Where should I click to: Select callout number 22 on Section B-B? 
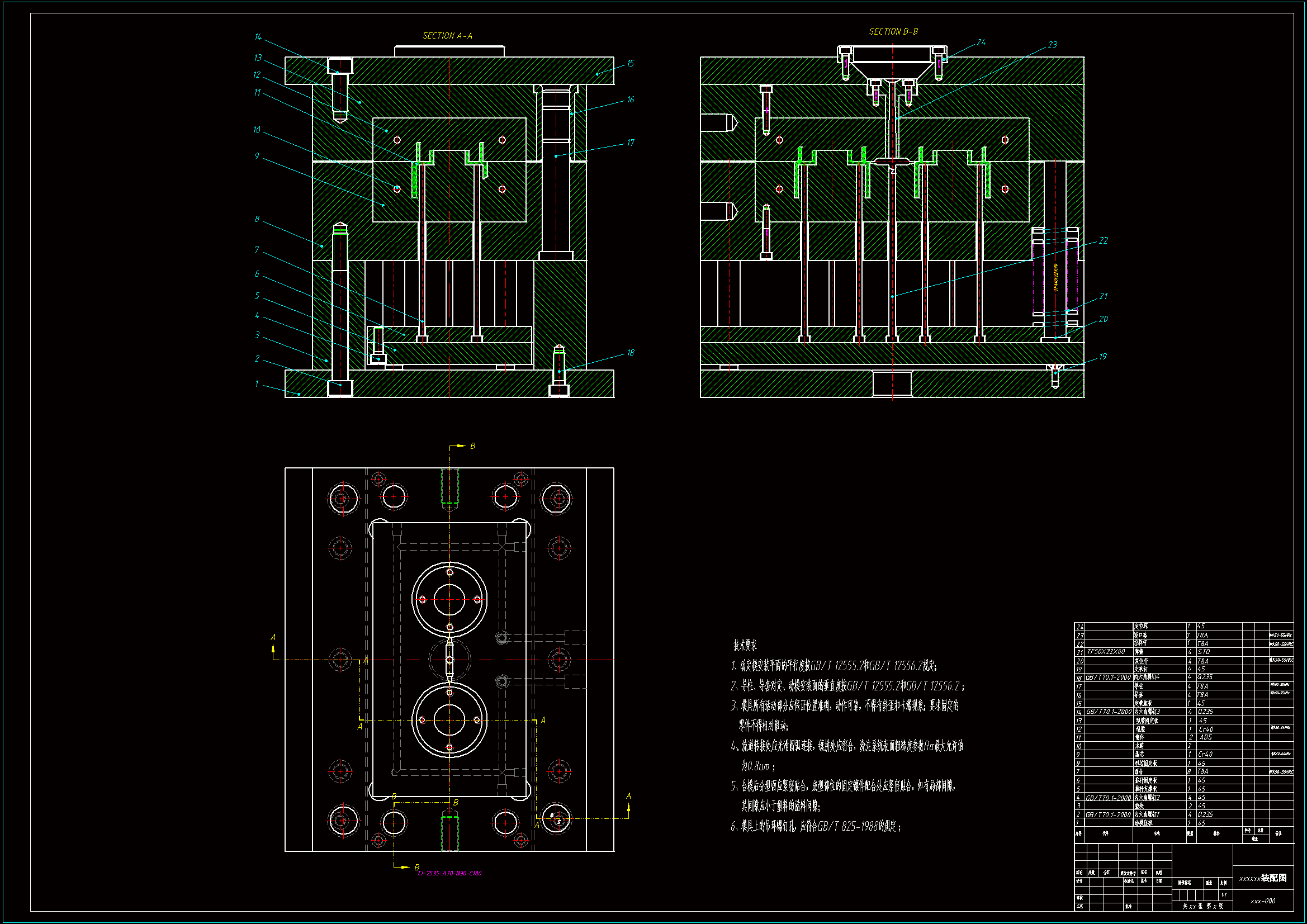click(x=1102, y=241)
